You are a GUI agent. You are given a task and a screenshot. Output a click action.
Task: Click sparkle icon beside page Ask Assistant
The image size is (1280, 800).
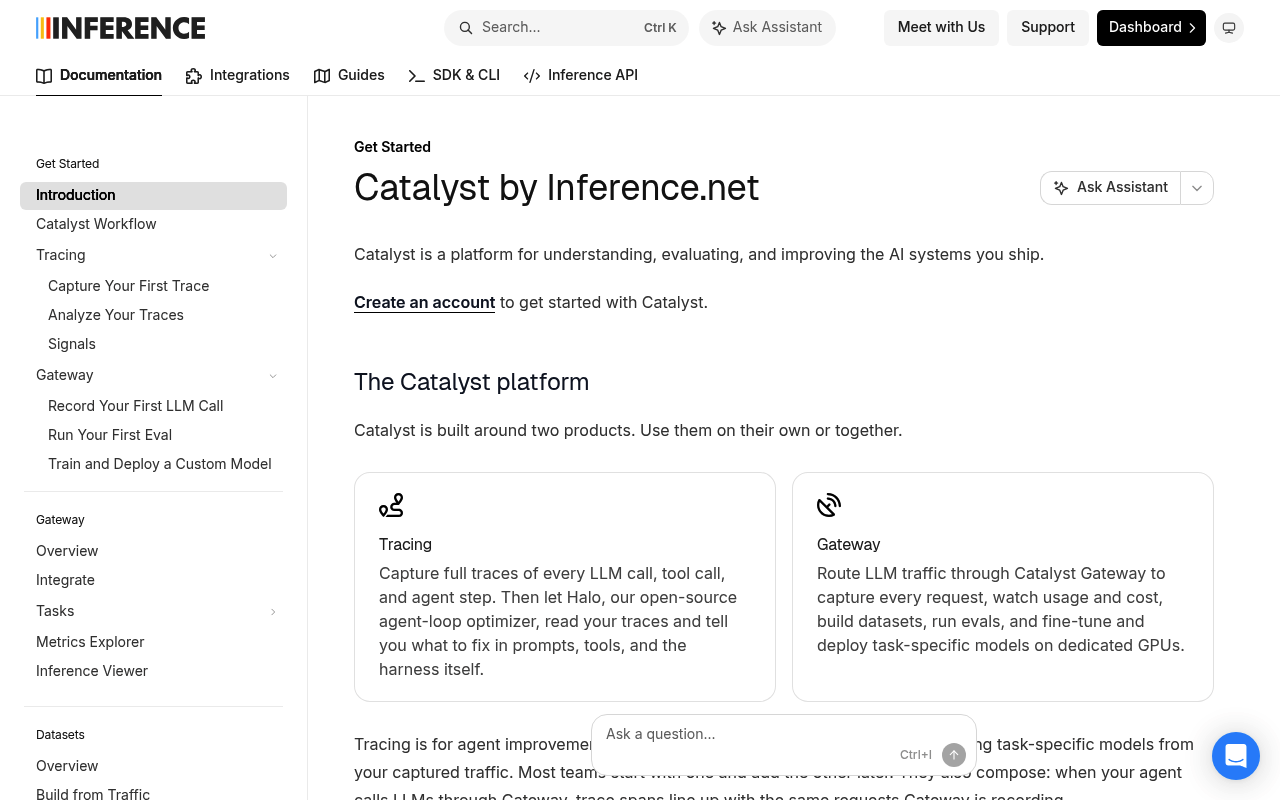1061,188
